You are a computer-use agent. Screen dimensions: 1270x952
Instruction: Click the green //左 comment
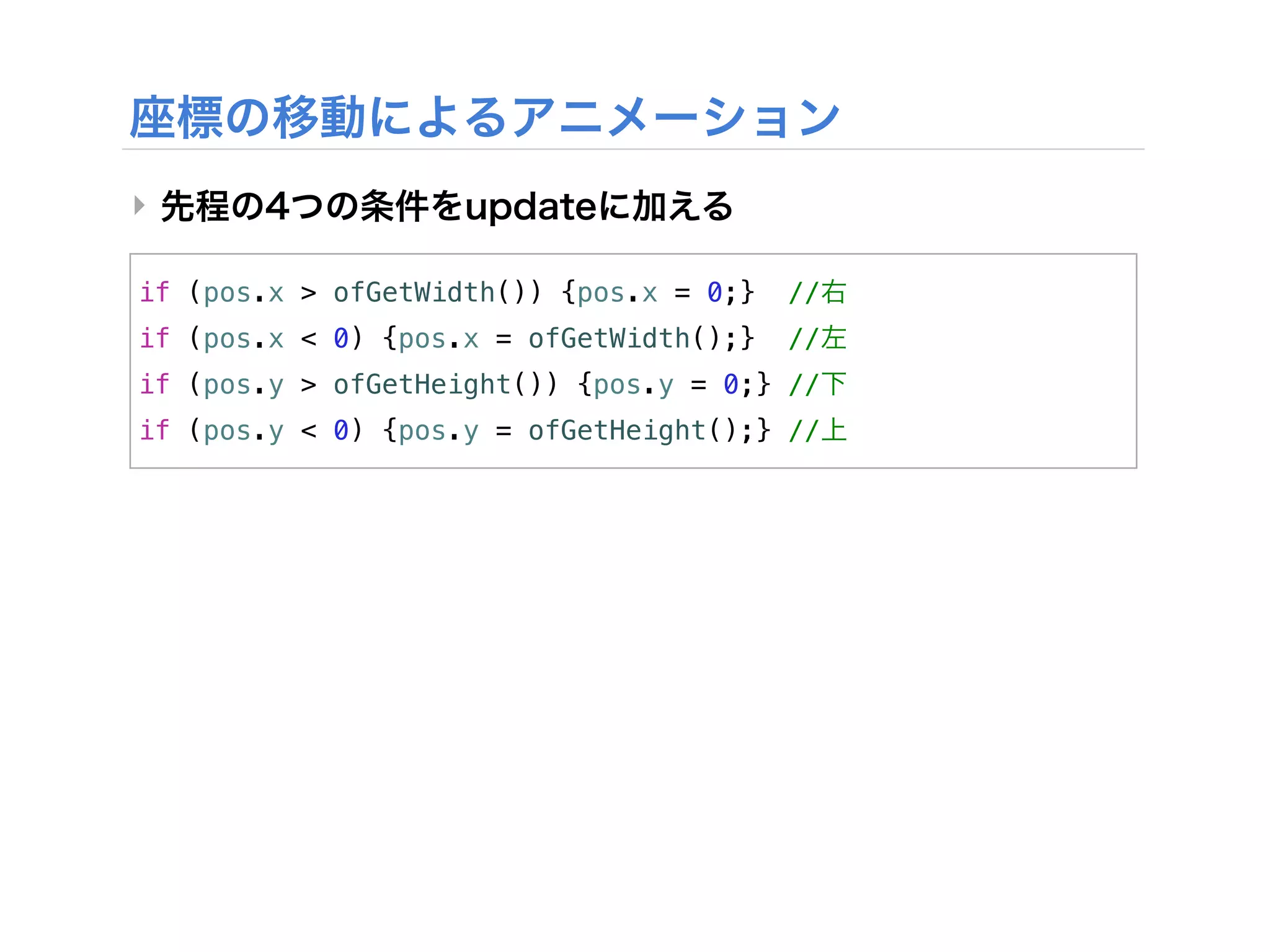point(817,338)
